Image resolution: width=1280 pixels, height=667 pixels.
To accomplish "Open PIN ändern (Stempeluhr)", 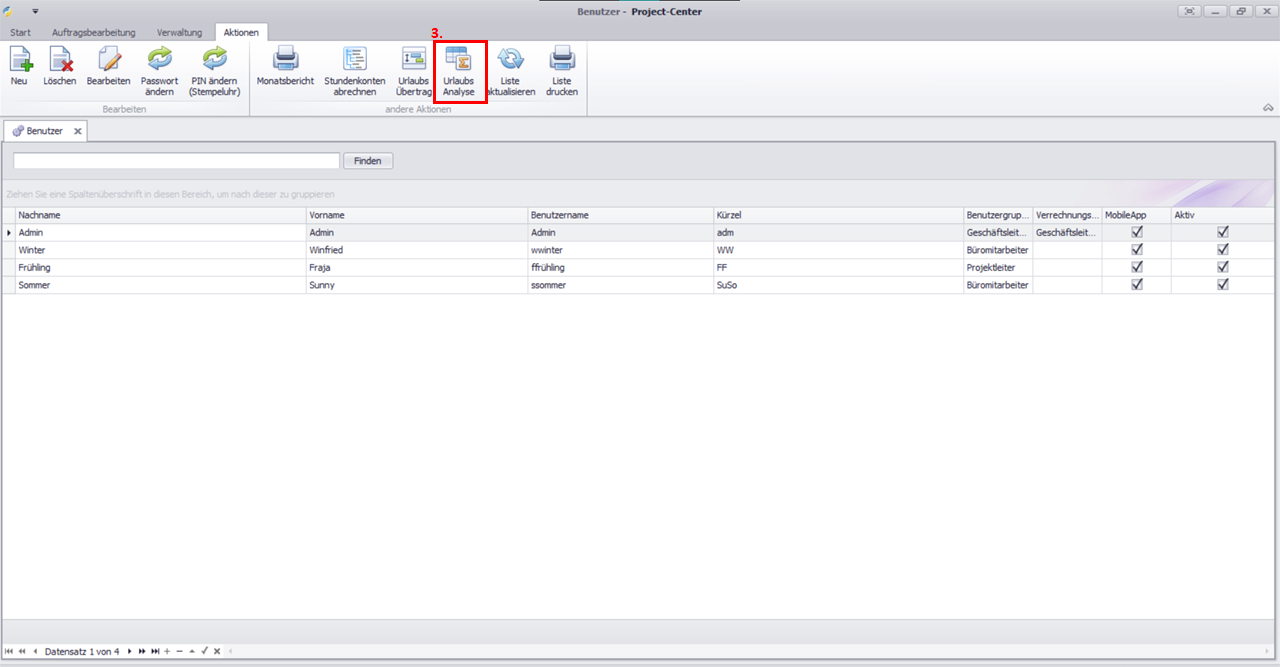I will (214, 70).
